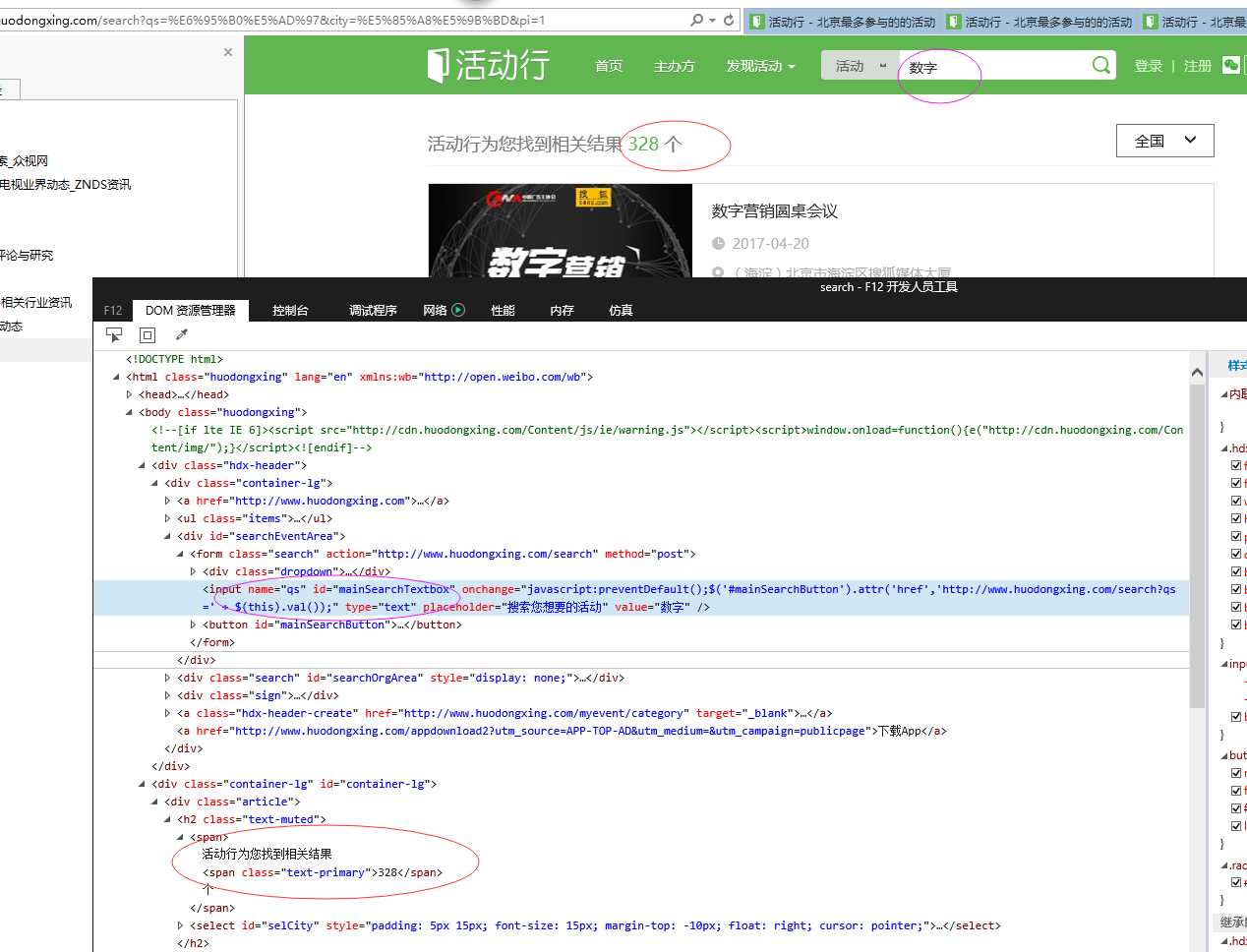Open the 全国 city dropdown
This screenshot has height=952, width=1247.
pyautogui.click(x=1165, y=141)
